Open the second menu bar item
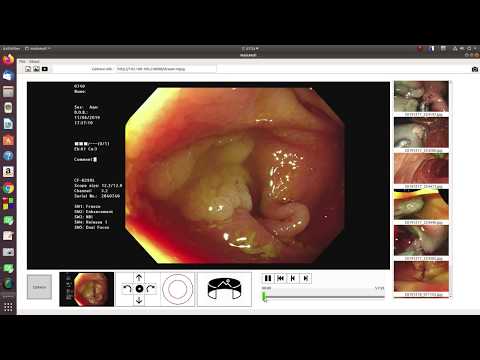Screen dimensions: 480x360 pos(34,62)
